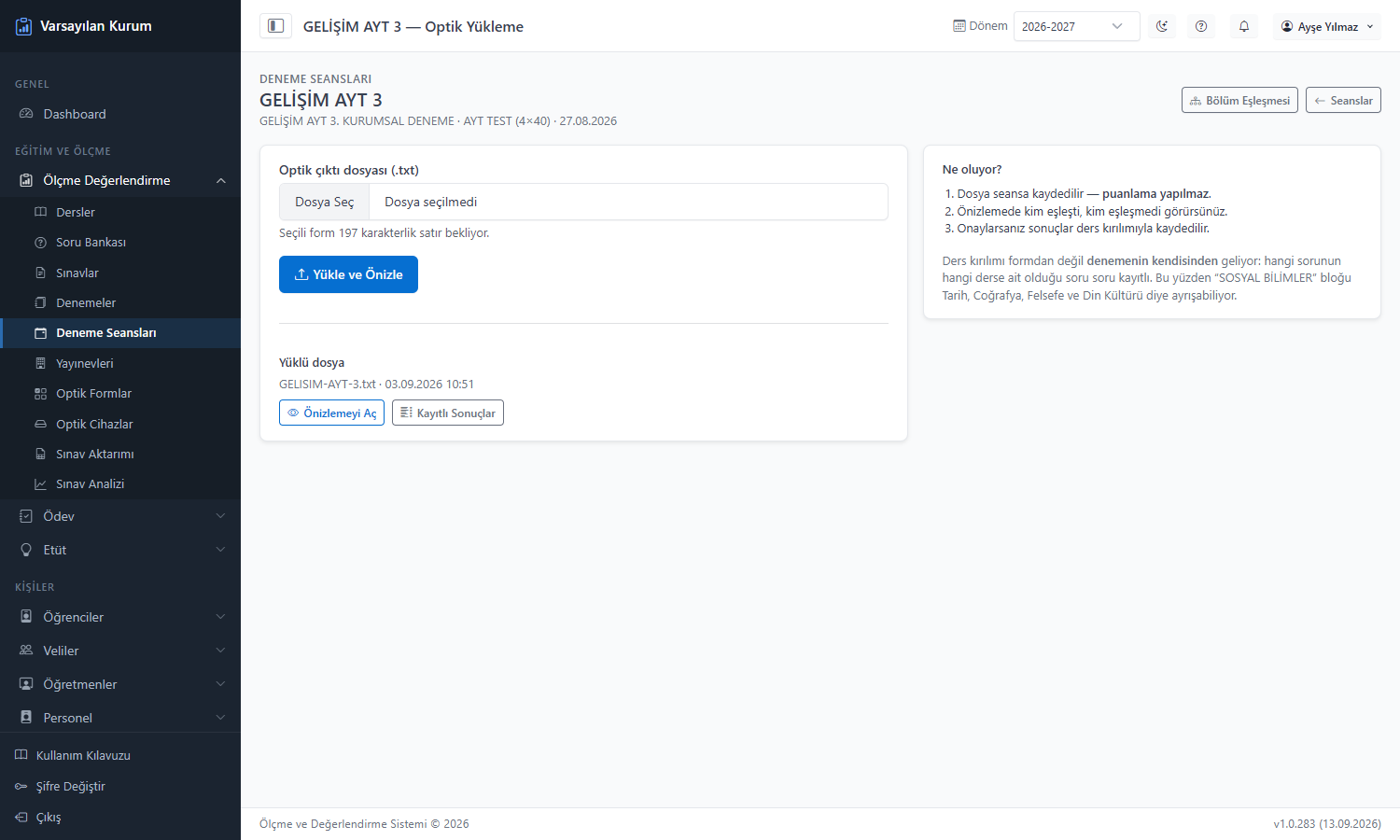Click the Optik Cihazlar icon
The width and height of the screenshot is (1400, 840).
40,424
